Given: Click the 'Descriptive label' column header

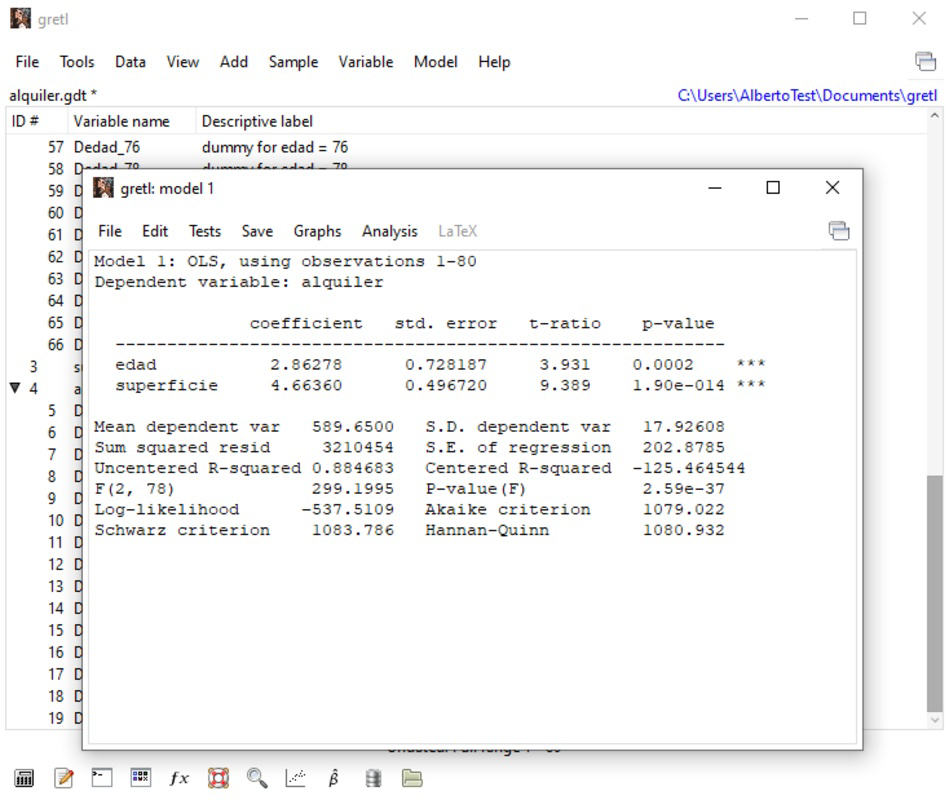Looking at the screenshot, I should [561, 121].
